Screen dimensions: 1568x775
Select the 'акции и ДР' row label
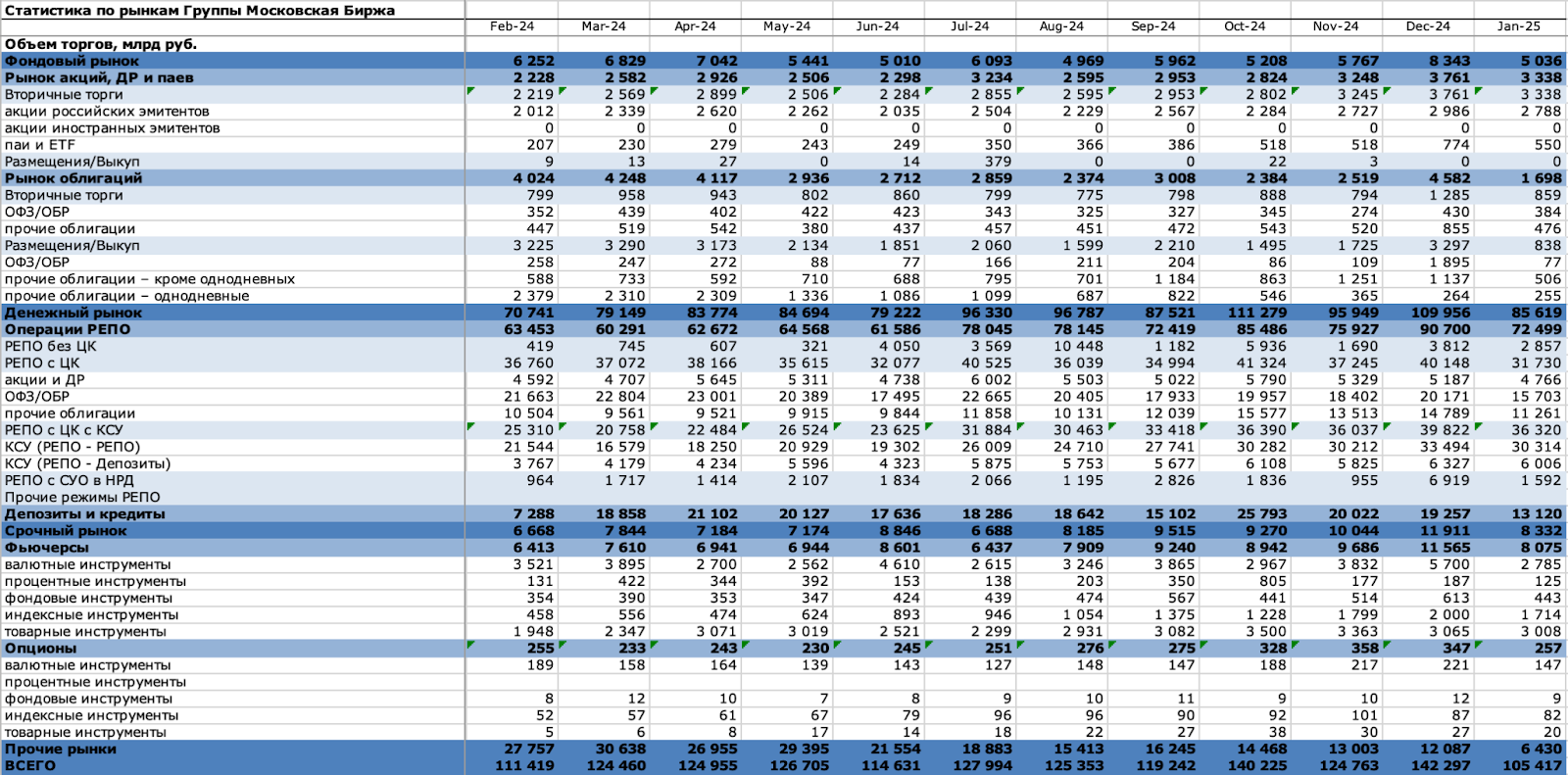point(44,380)
